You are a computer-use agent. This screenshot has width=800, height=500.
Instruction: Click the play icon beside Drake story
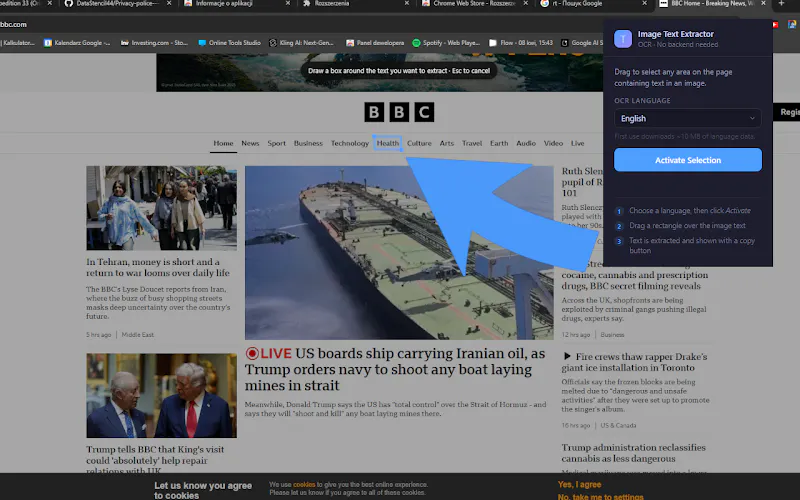[x=567, y=356]
